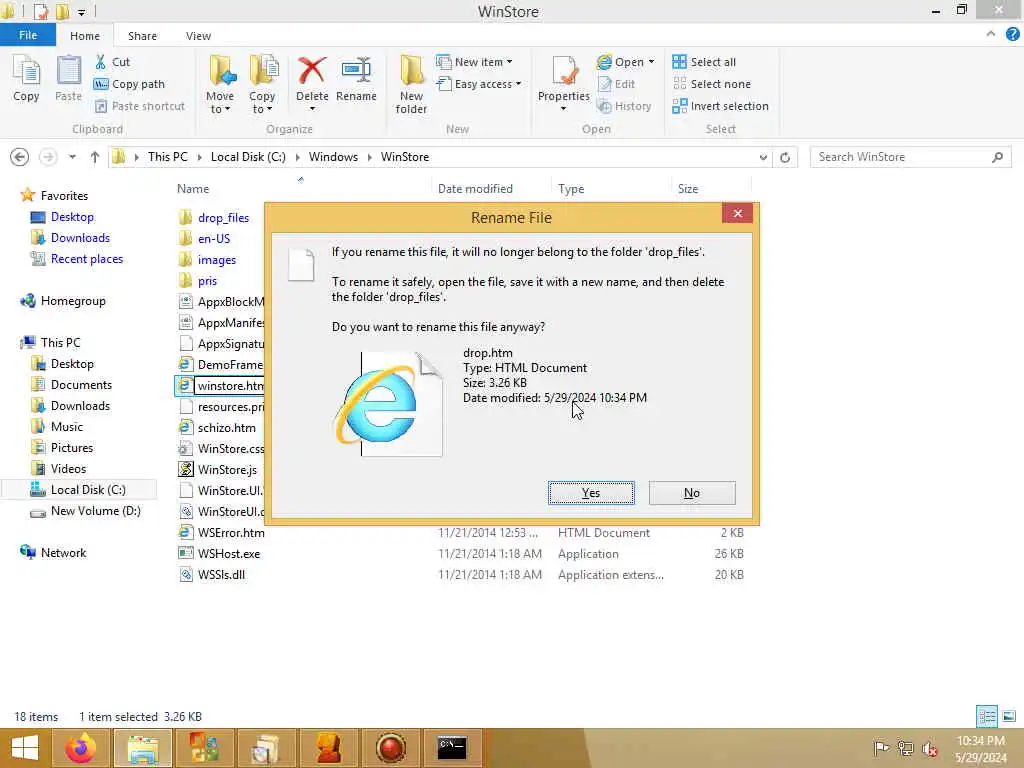Click Yes in Rename File dialog
The height and width of the screenshot is (768, 1024).
(x=591, y=493)
